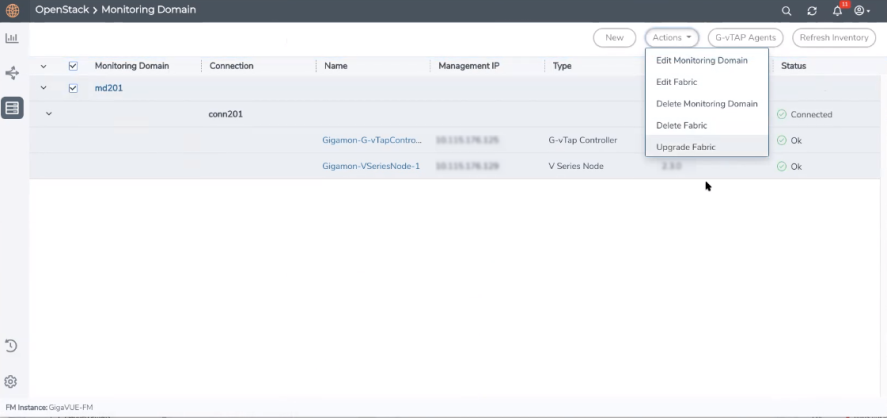Open the notifications bell
Image resolution: width=887 pixels, height=418 pixels.
tap(837, 11)
